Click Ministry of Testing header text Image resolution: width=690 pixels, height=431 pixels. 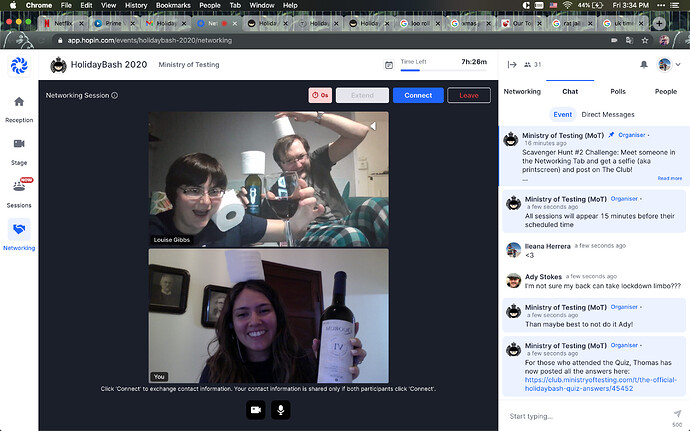point(189,65)
